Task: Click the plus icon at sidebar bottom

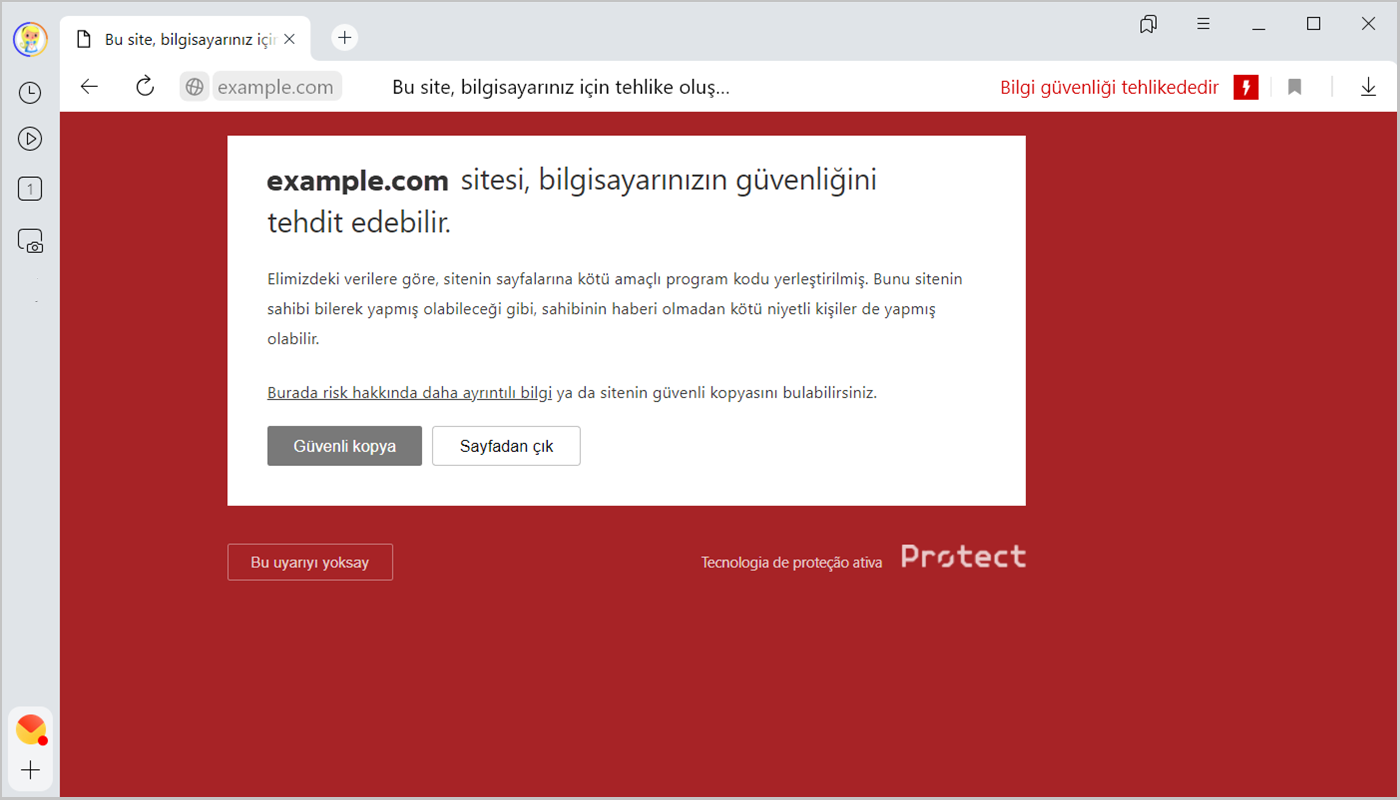Action: click(x=30, y=770)
